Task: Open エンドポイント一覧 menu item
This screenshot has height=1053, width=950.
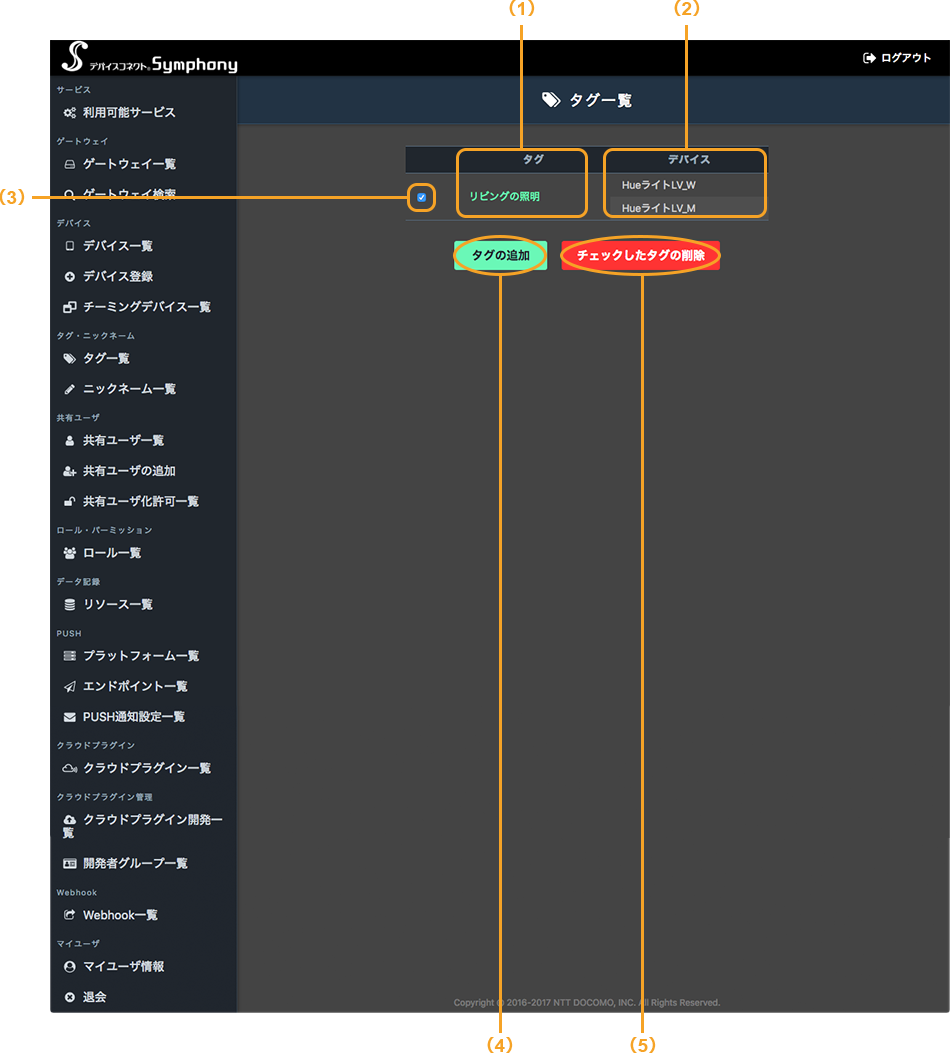Action: (x=135, y=686)
